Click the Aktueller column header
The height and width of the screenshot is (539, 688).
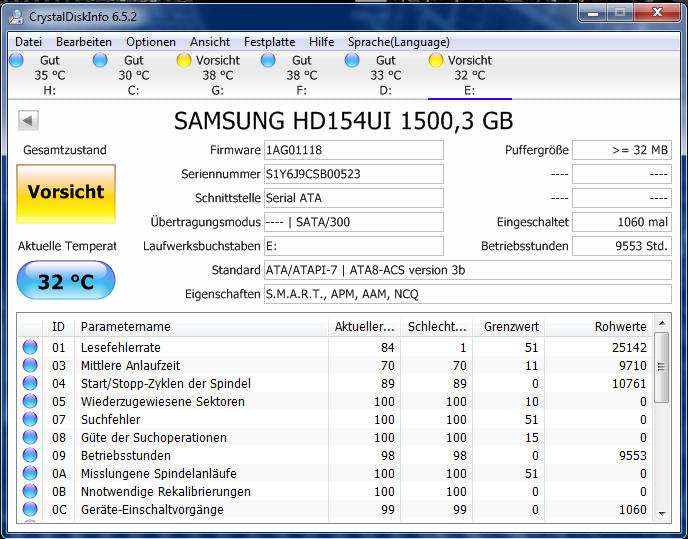click(365, 327)
